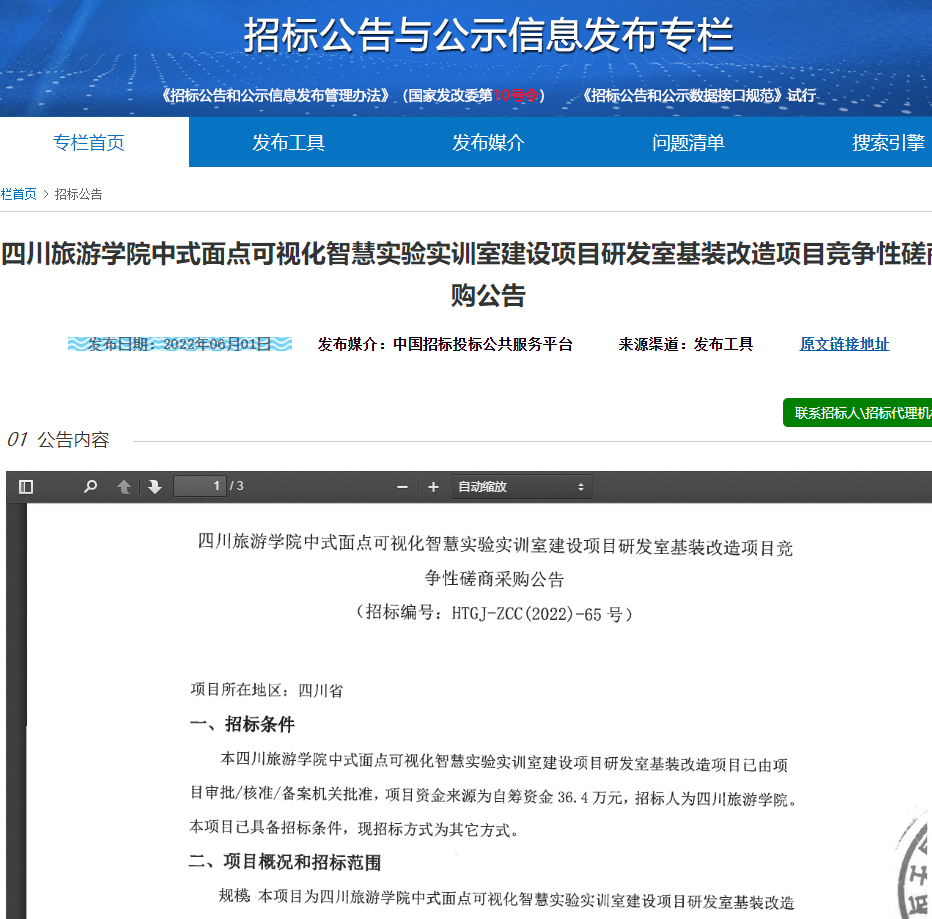Click PDF text 项目所在地区：四川省

pos(267,690)
